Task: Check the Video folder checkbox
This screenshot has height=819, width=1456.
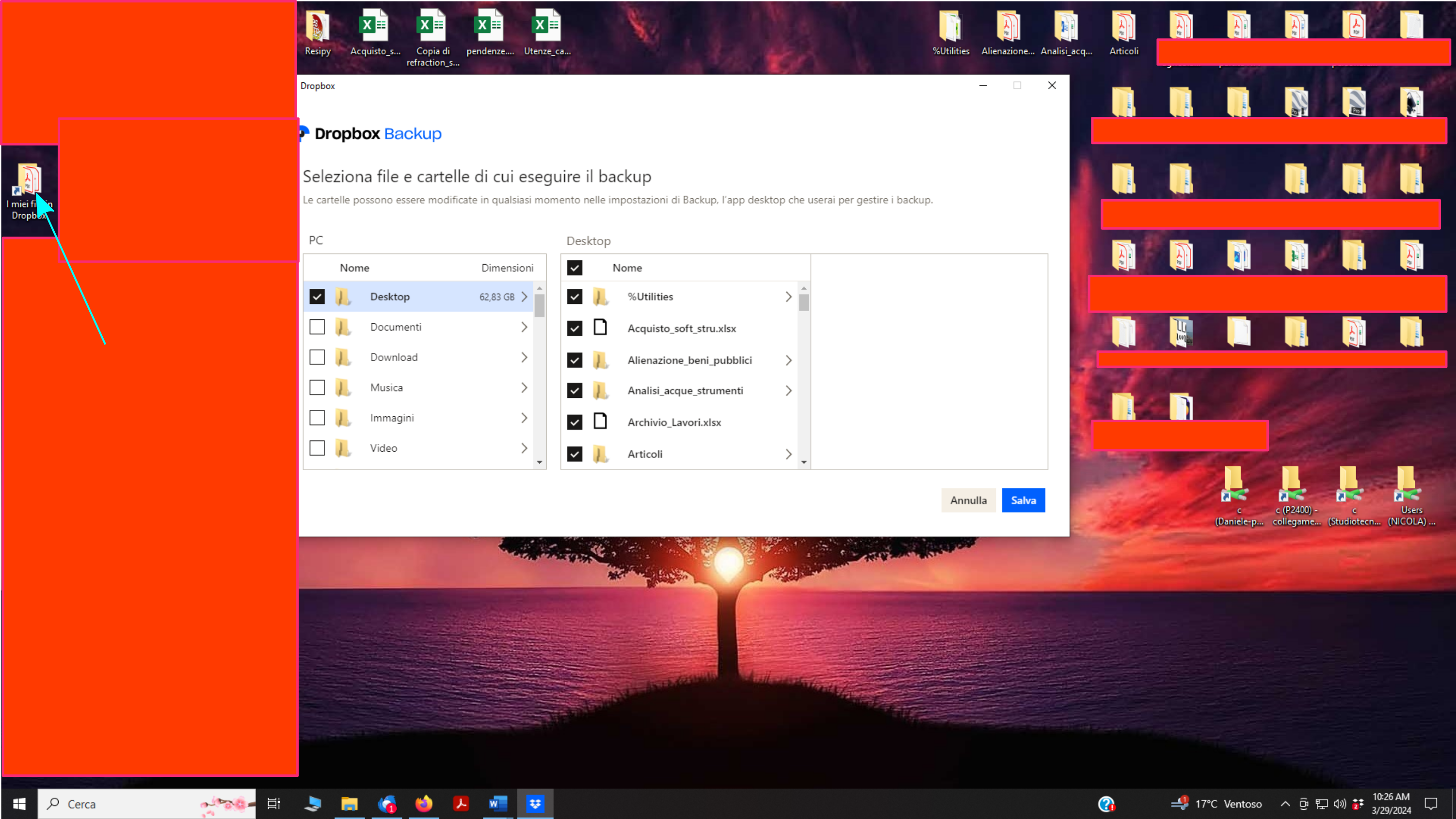Action: point(317,448)
